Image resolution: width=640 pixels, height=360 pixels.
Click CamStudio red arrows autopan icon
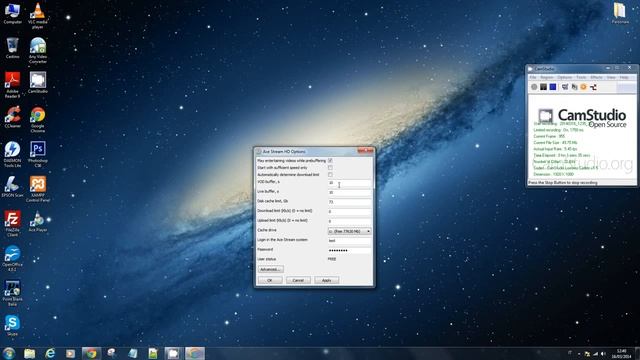[593, 87]
